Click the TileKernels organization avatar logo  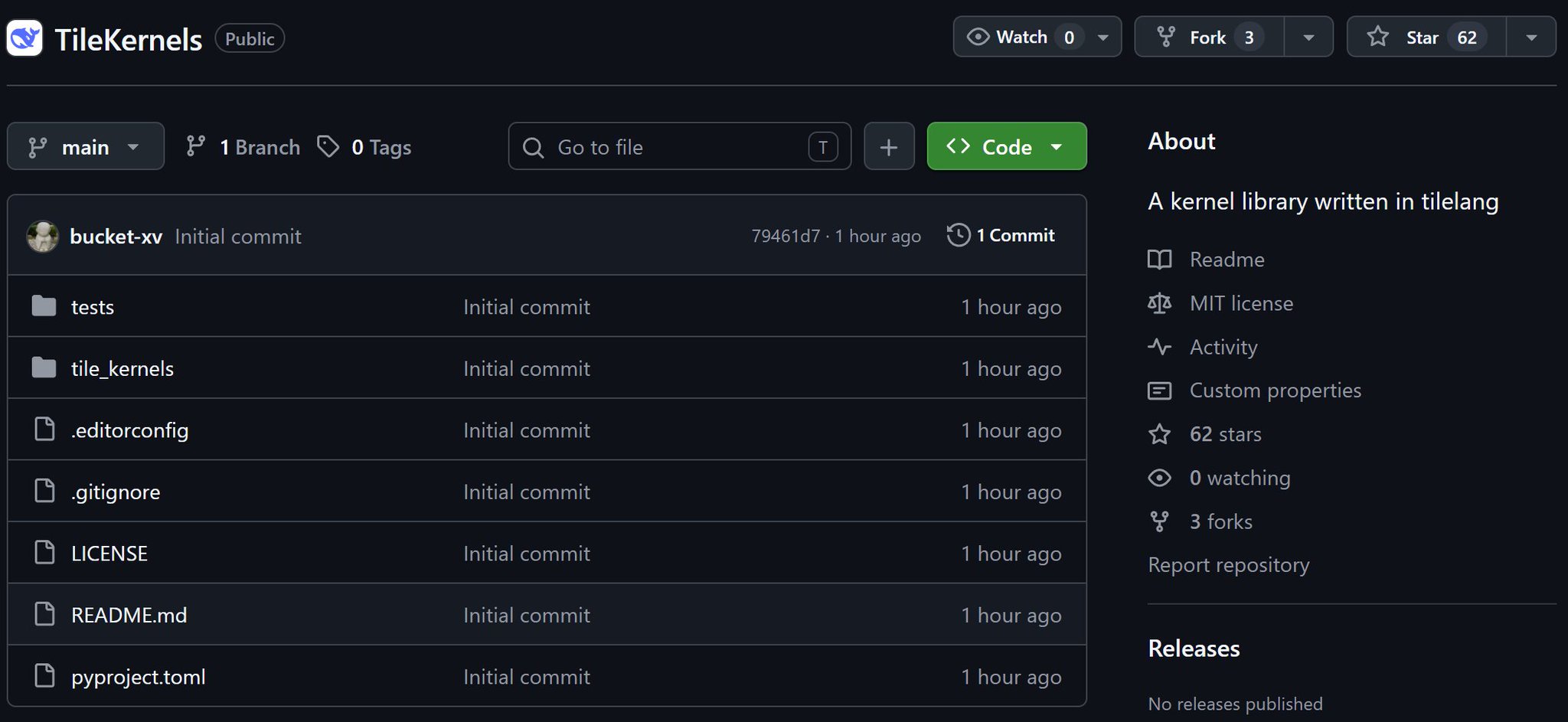(24, 38)
